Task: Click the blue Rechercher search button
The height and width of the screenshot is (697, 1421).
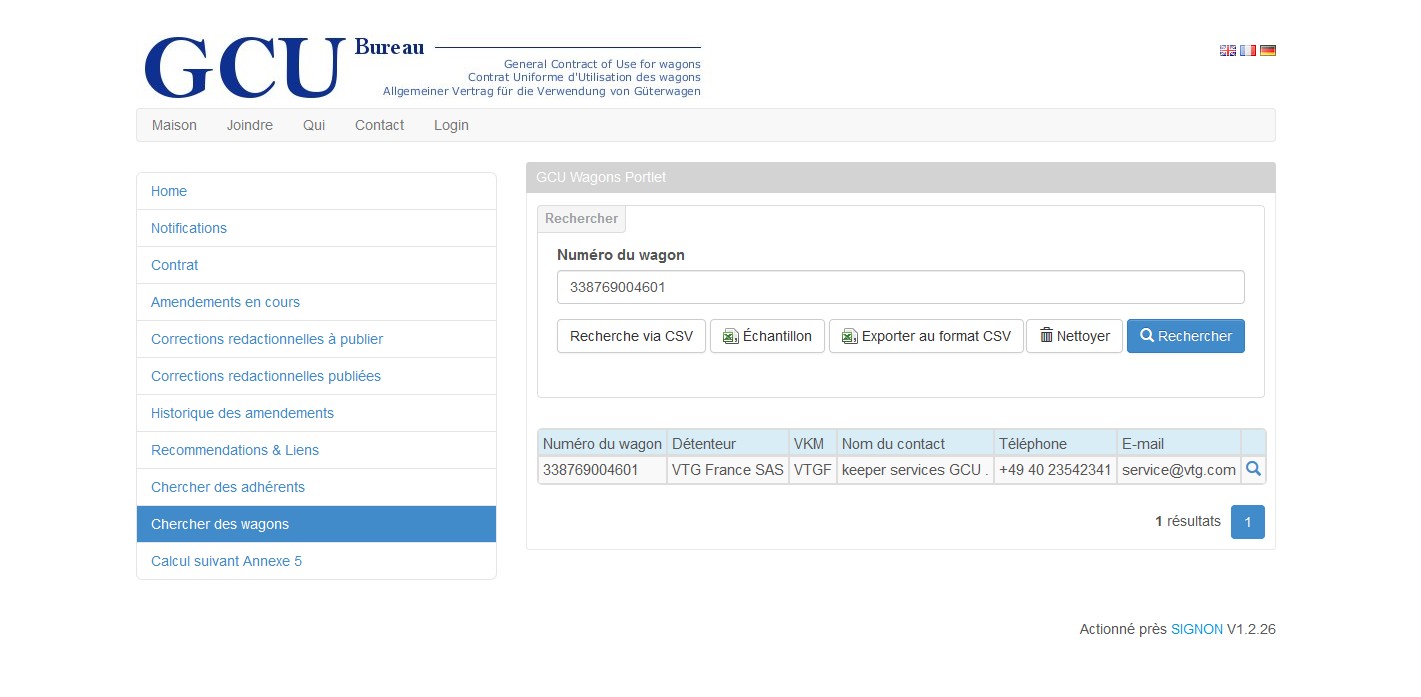Action: coord(1185,336)
